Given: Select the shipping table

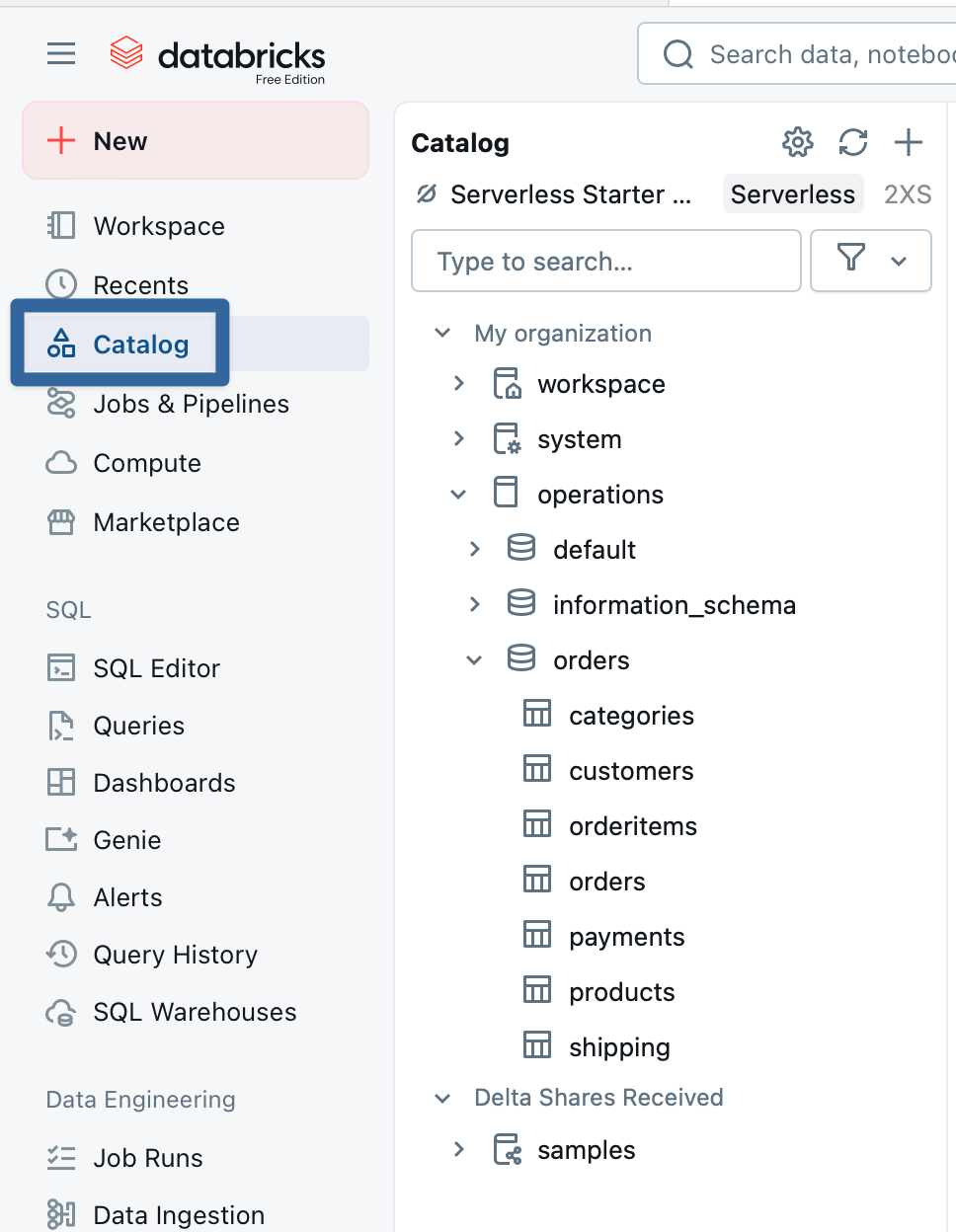Looking at the screenshot, I should coord(619,1047).
